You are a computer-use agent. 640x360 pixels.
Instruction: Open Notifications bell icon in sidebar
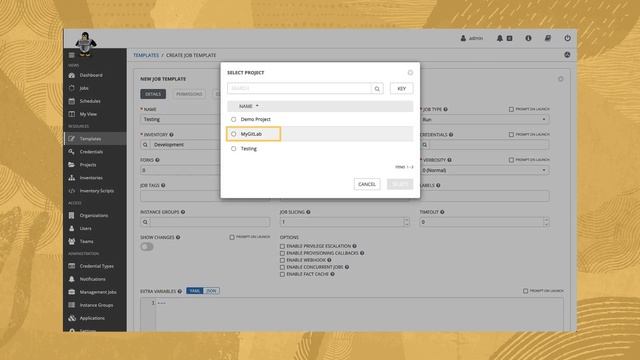[72, 279]
